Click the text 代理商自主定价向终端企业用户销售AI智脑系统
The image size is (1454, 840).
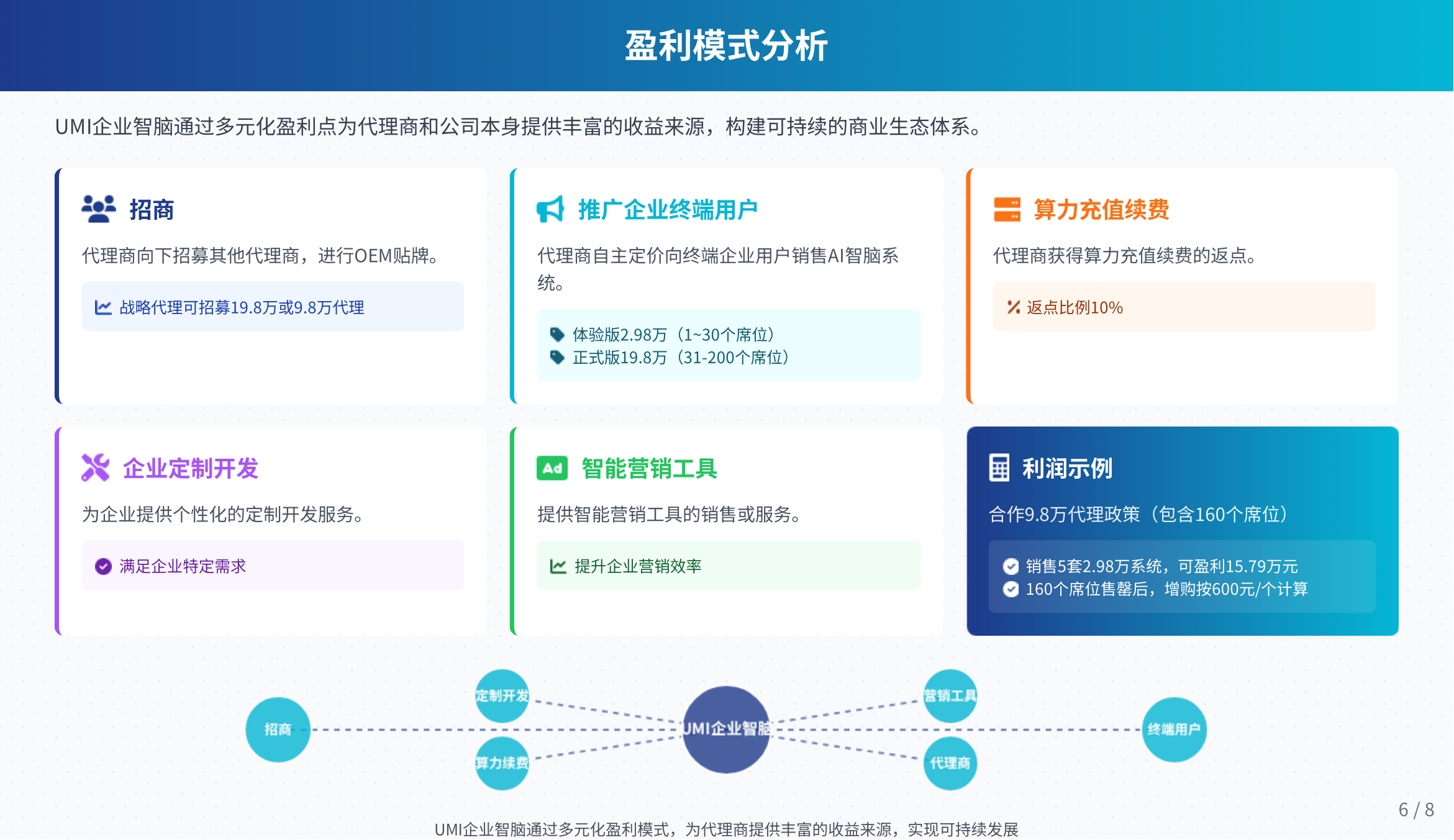(718, 269)
